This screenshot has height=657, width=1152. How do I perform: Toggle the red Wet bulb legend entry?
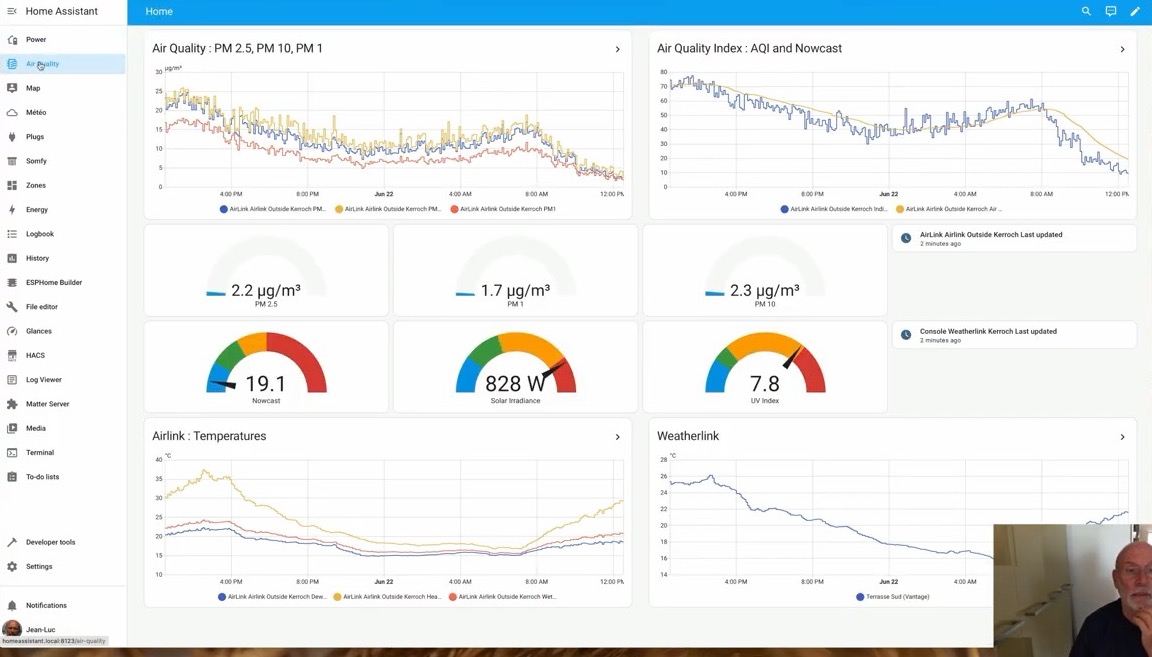pos(503,597)
